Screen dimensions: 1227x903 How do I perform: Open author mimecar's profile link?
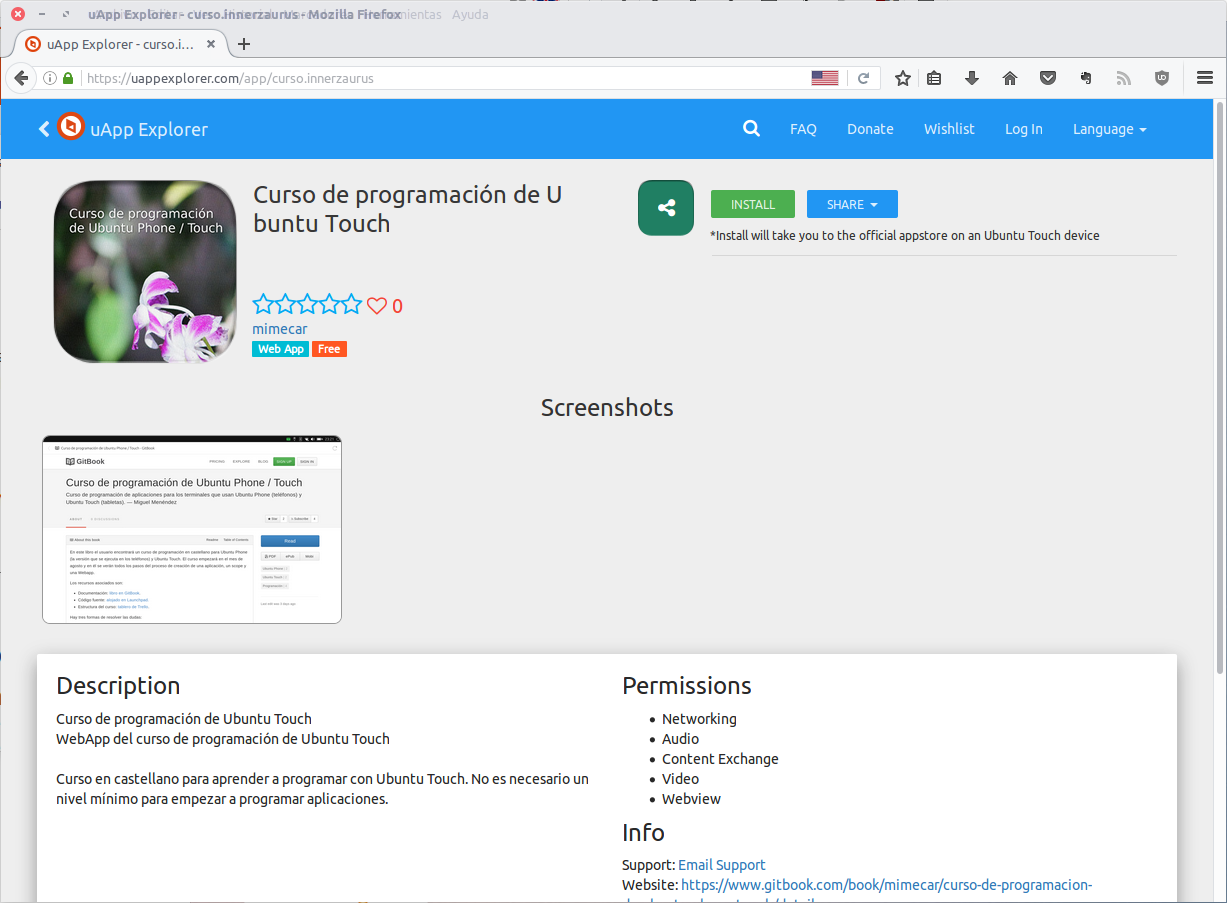tap(279, 329)
